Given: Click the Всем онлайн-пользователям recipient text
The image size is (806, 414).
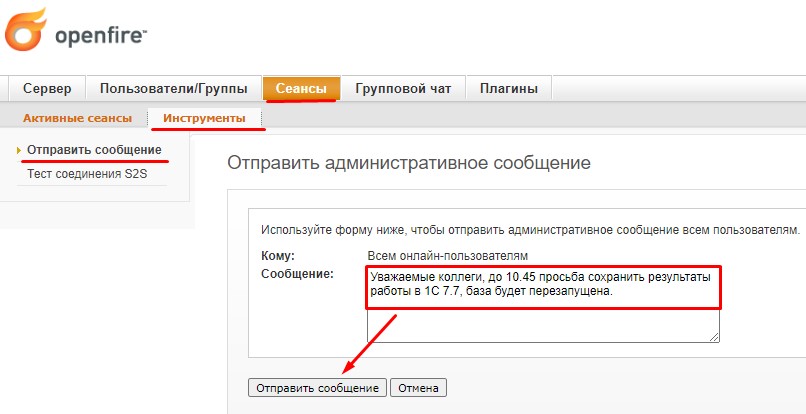Looking at the screenshot, I should pyautogui.click(x=447, y=256).
